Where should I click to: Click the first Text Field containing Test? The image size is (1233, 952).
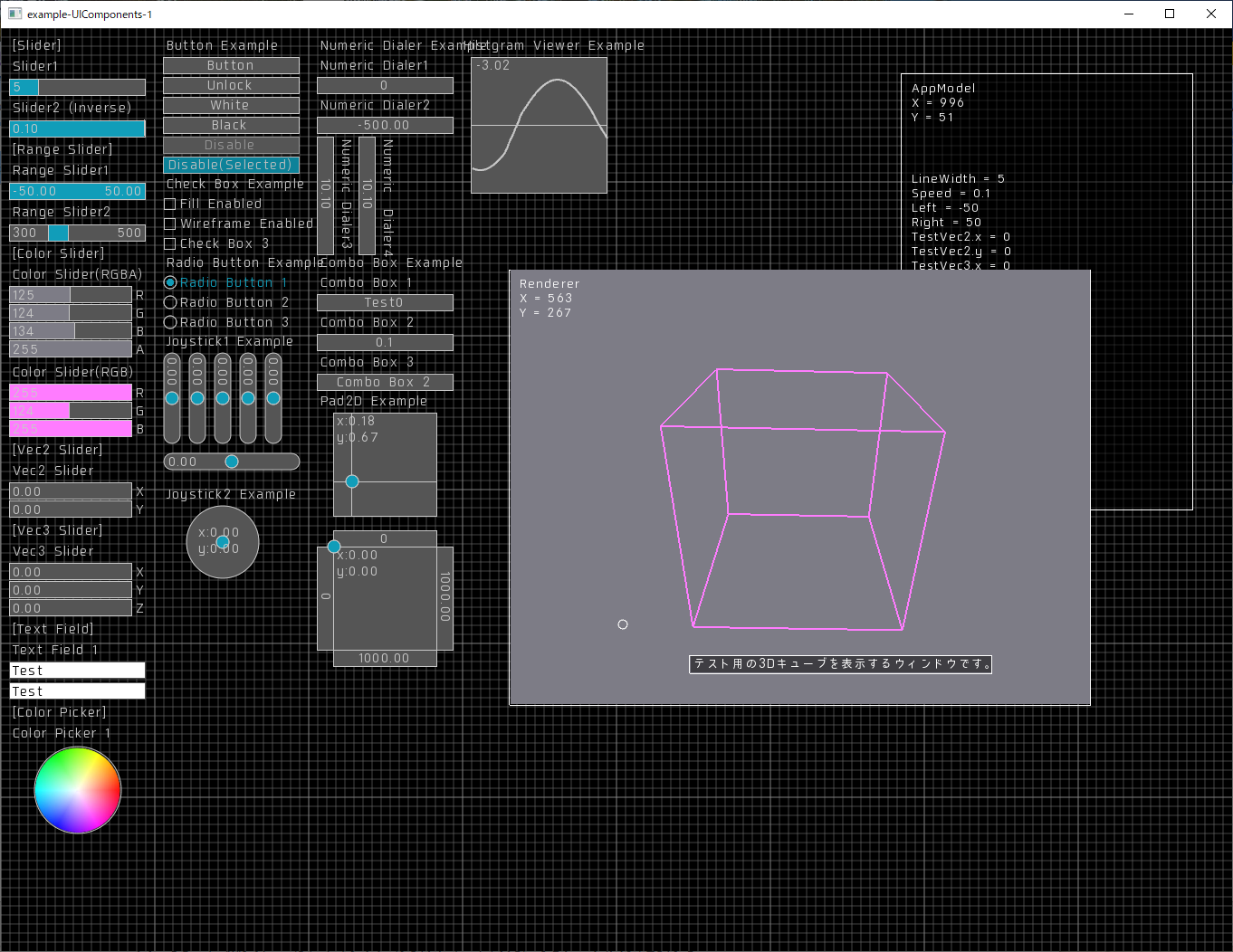77,671
